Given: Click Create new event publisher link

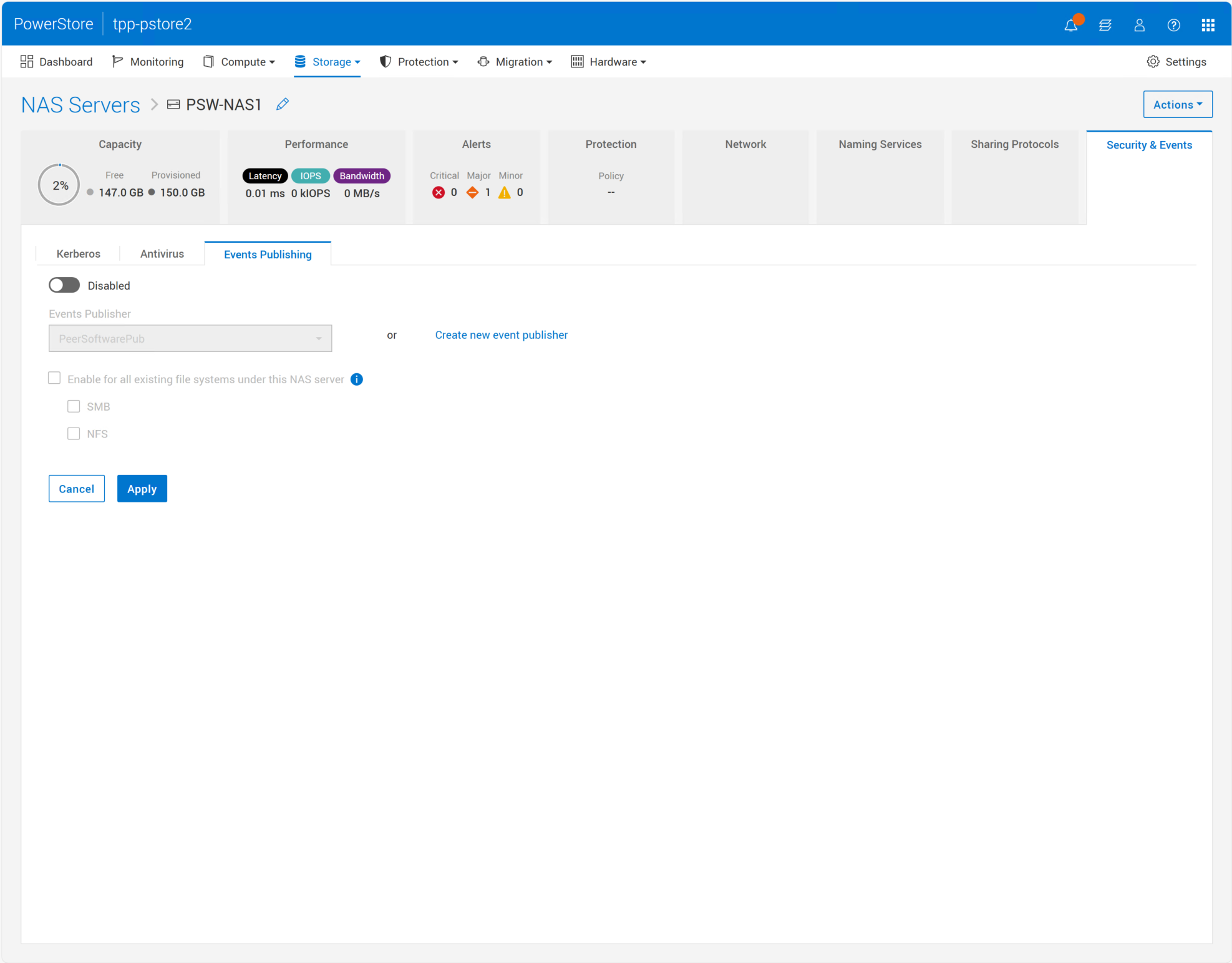Looking at the screenshot, I should click(x=501, y=335).
